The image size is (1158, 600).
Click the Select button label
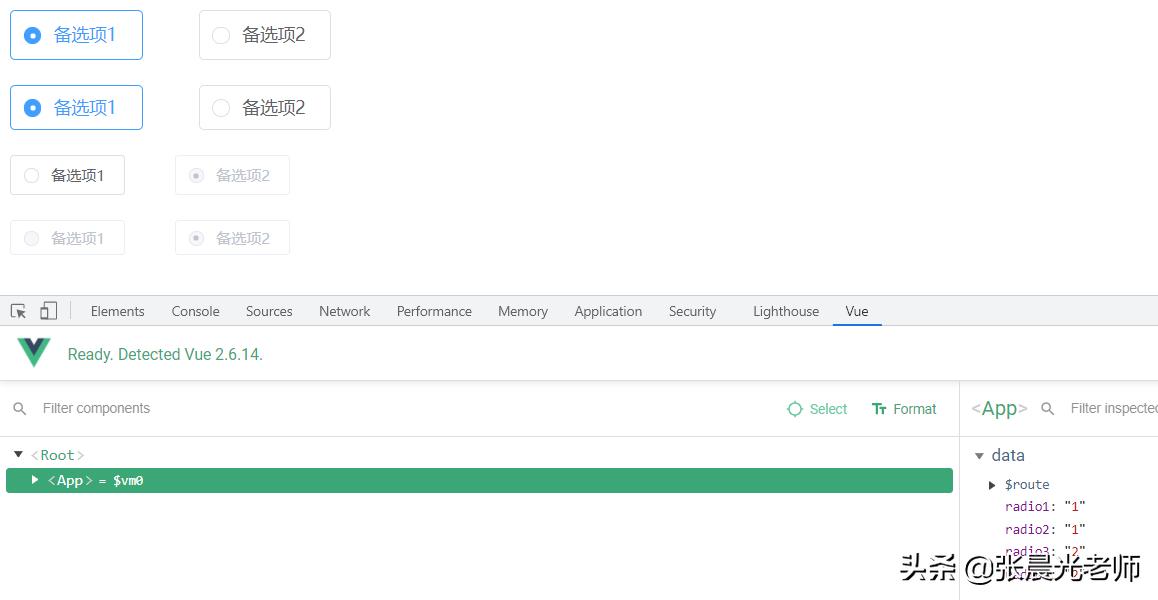point(828,409)
